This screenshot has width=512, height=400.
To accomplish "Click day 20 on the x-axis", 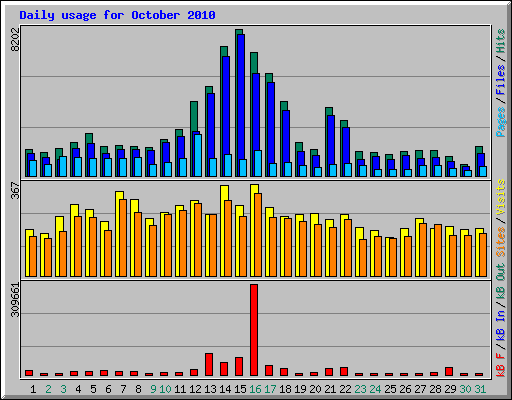I will tap(315, 389).
